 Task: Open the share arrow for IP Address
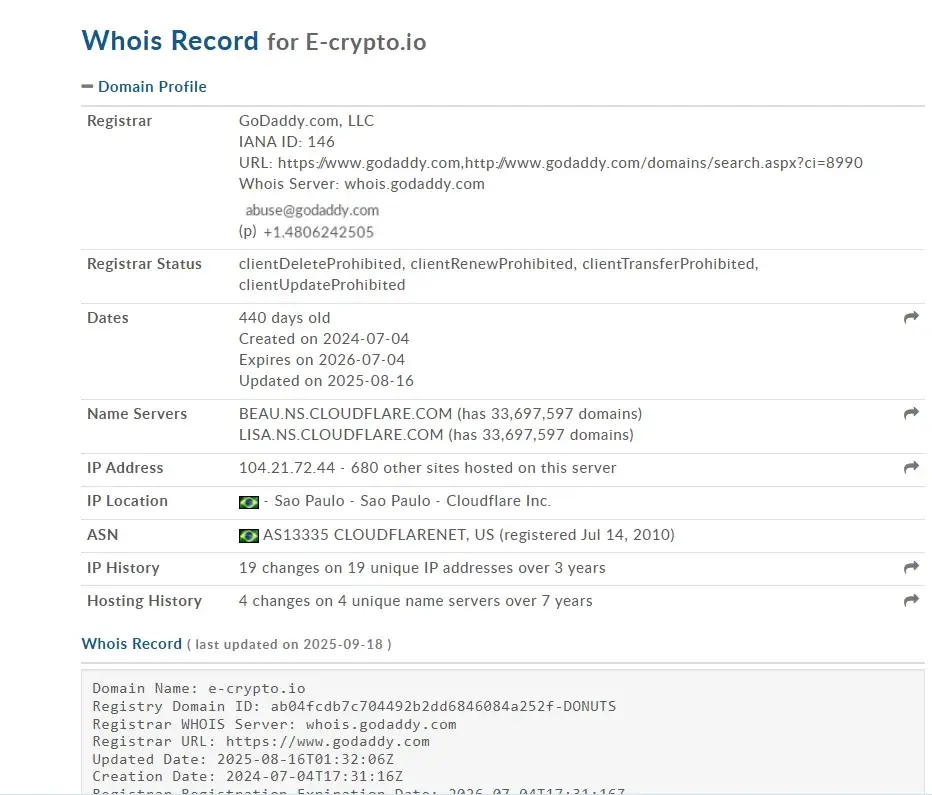(911, 468)
